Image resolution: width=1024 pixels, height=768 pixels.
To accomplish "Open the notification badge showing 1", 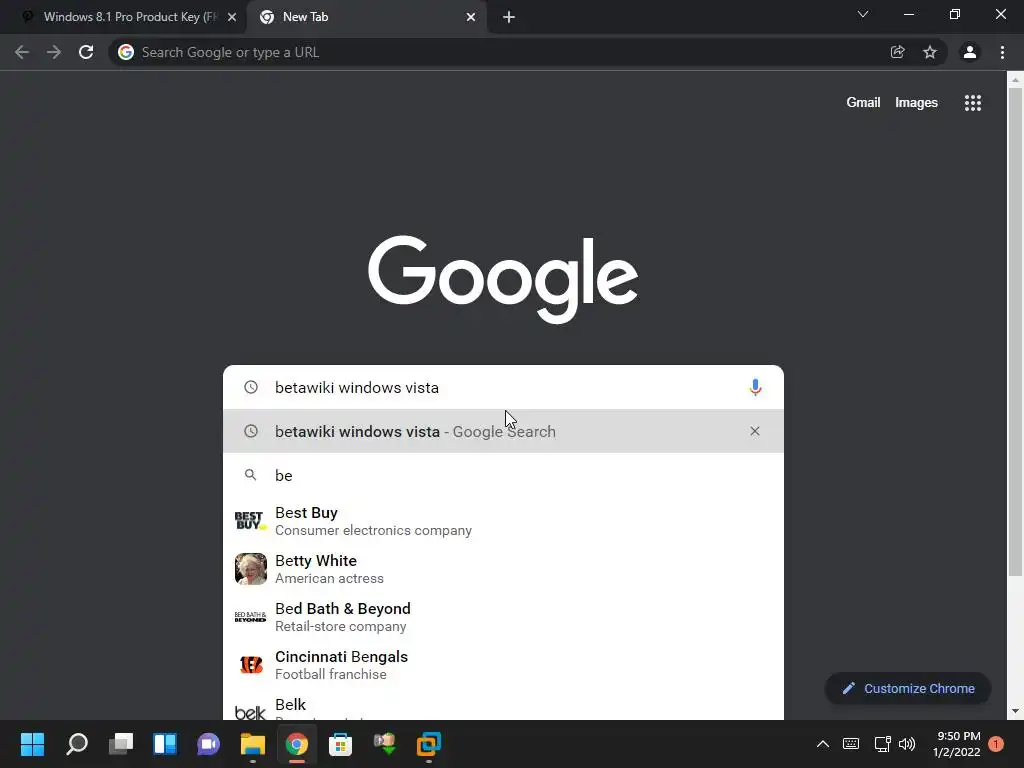I will (996, 744).
